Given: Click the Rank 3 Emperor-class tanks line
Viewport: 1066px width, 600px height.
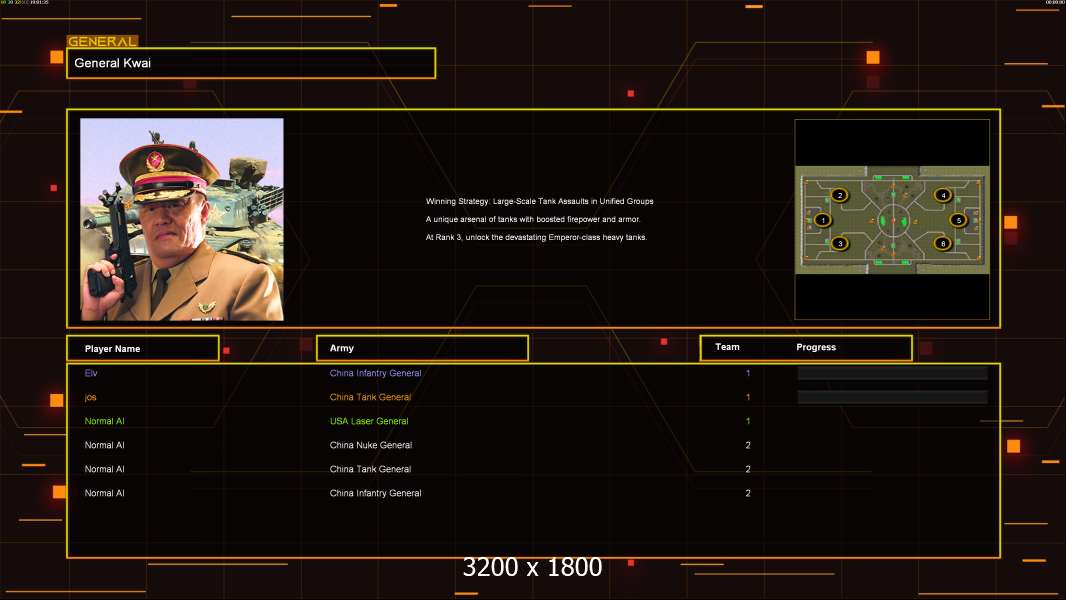Looking at the screenshot, I should point(536,237).
